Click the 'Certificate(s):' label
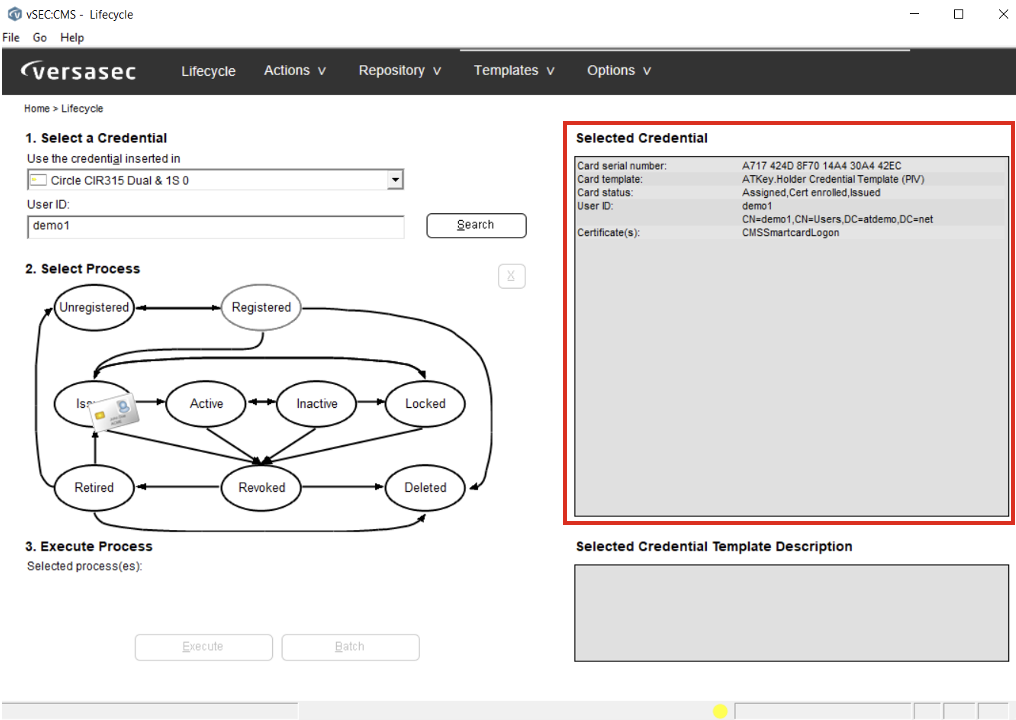 (608, 233)
